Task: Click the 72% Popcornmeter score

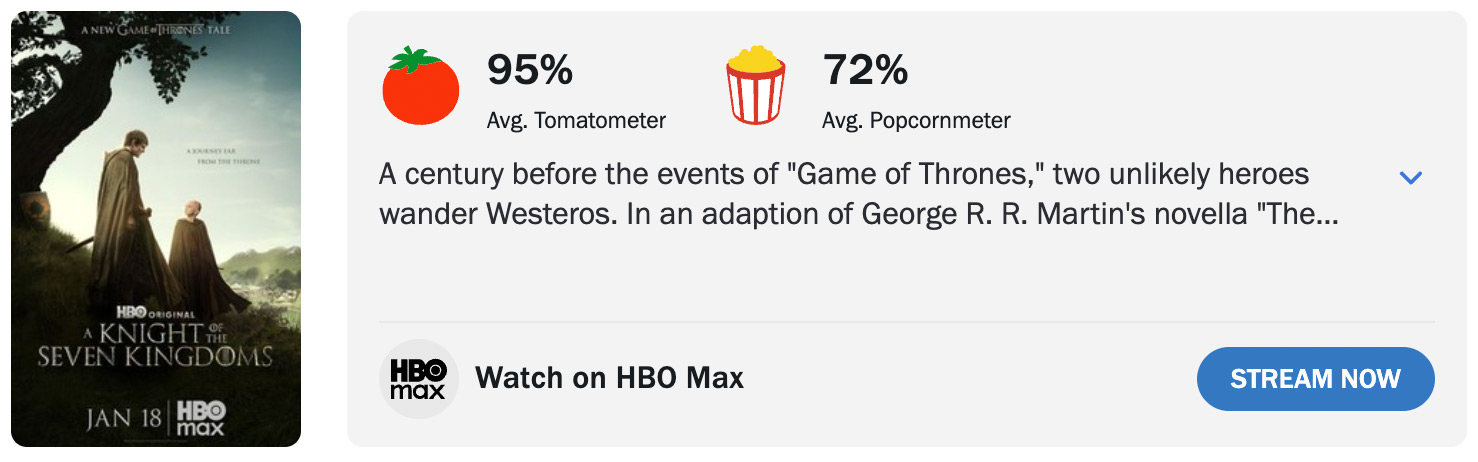Action: point(865,70)
